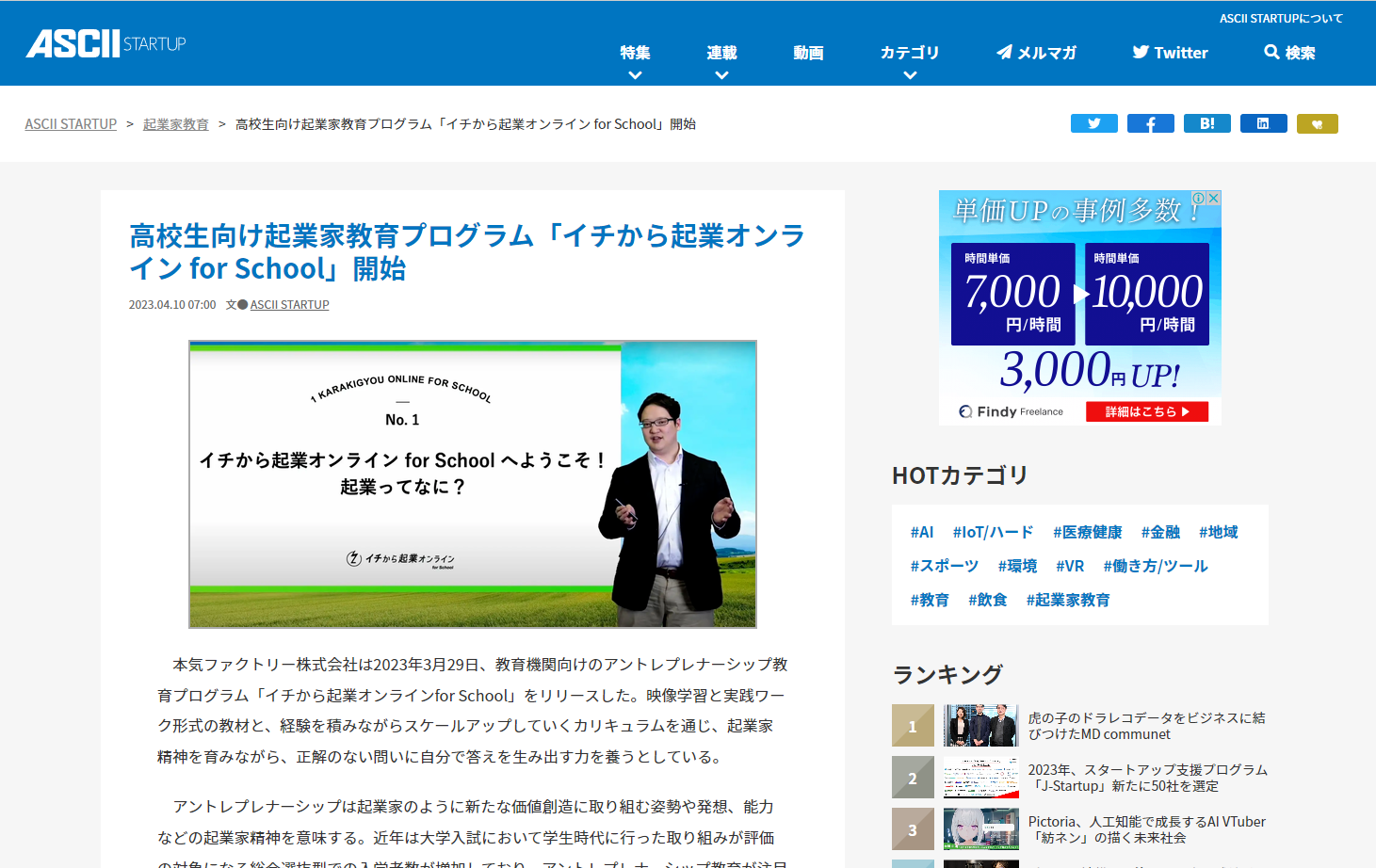Click the Hatena Bookmark B! icon
1376x868 pixels.
(x=1206, y=123)
